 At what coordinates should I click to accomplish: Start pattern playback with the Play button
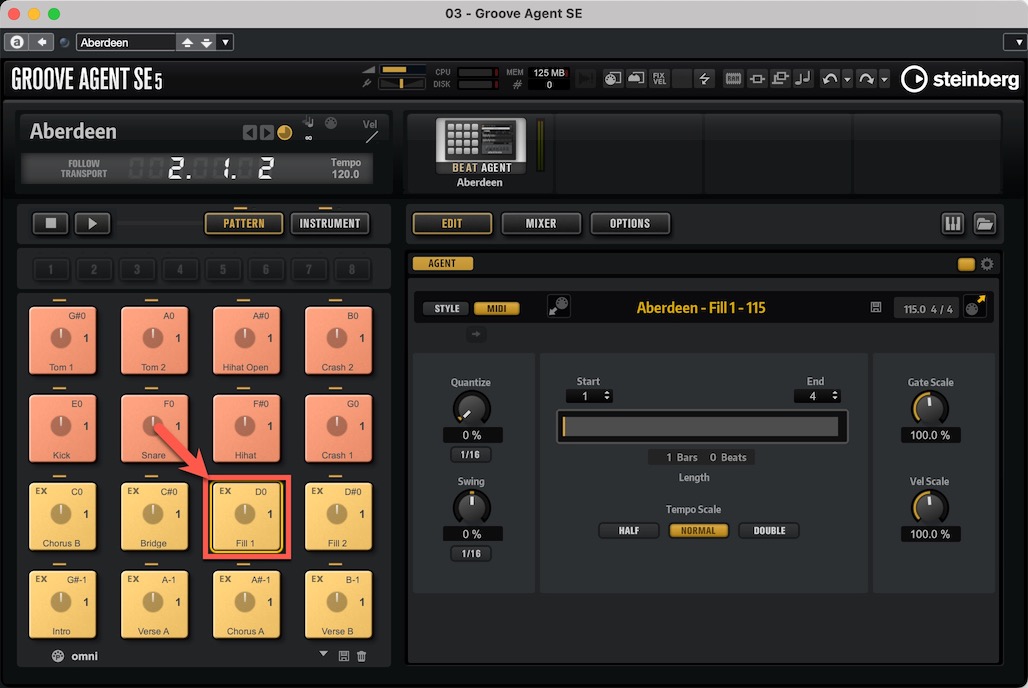(92, 224)
